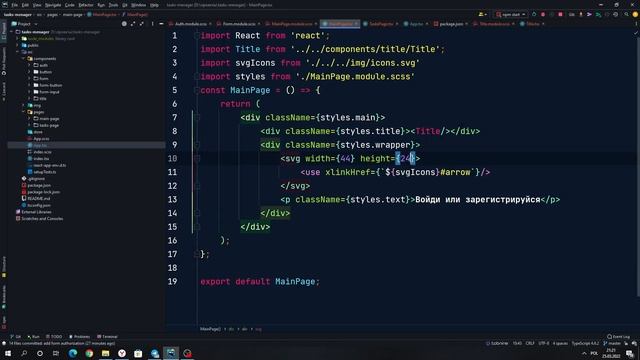Select the store folder in project tree
Image resolution: width=640 pixels, height=360 pixels.
pyautogui.click(x=35, y=132)
